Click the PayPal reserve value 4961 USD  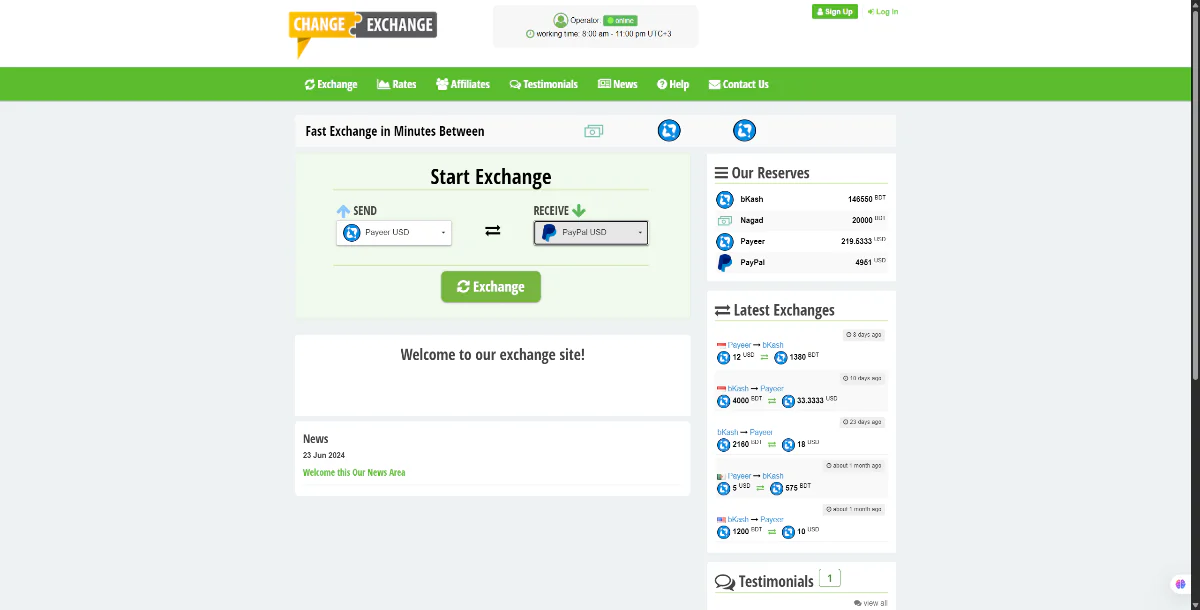[x=870, y=263]
